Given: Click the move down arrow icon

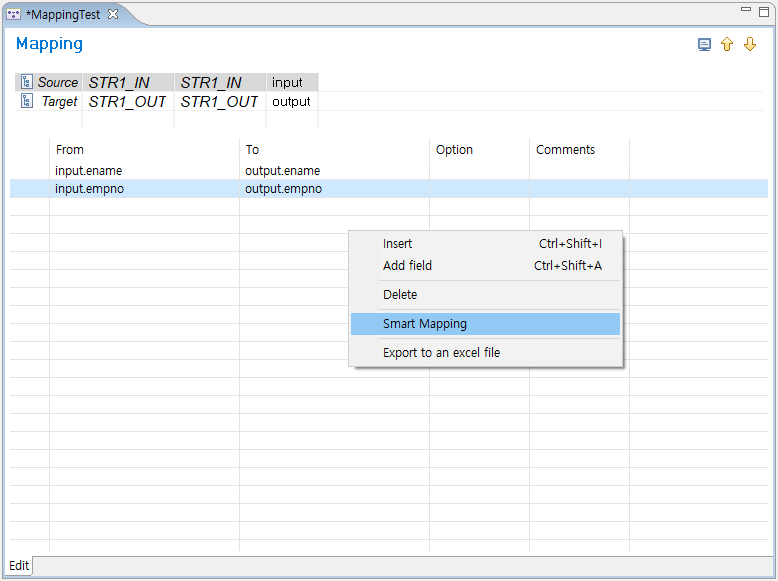Looking at the screenshot, I should point(750,45).
